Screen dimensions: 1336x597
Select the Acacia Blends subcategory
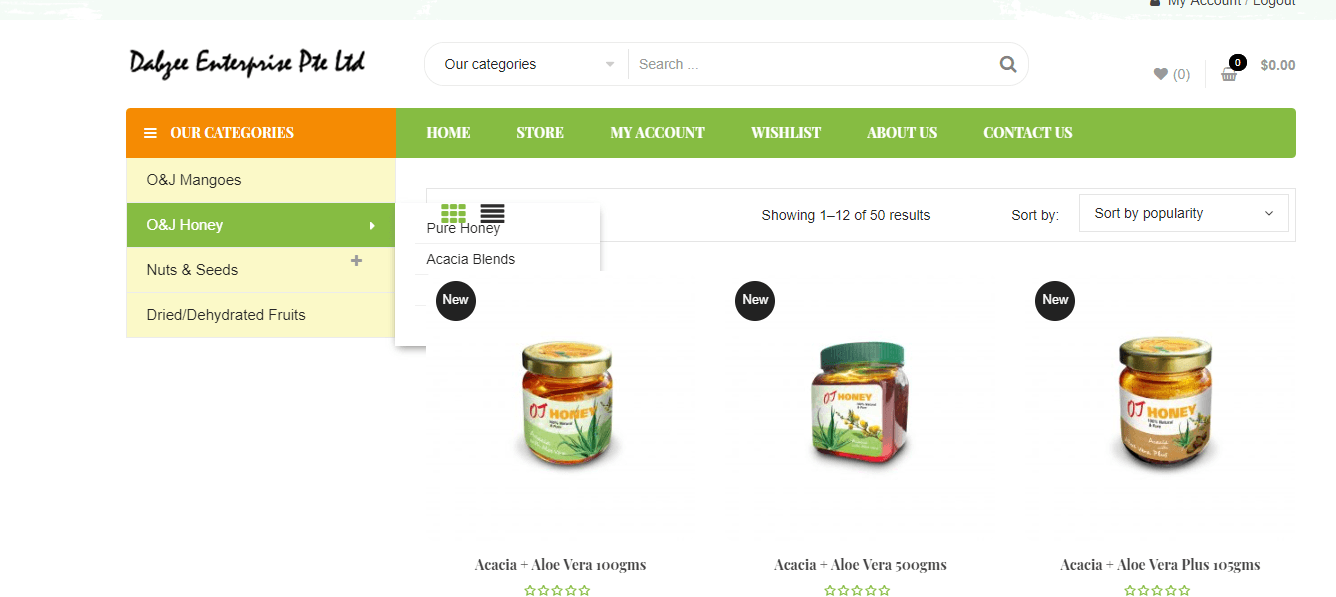point(471,259)
